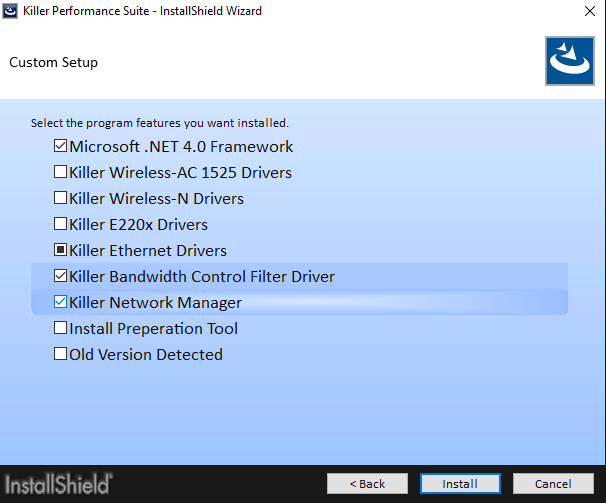Screen dimensions: 606x503
Task: Click 'Select the program features' instruction text
Action: point(160,123)
